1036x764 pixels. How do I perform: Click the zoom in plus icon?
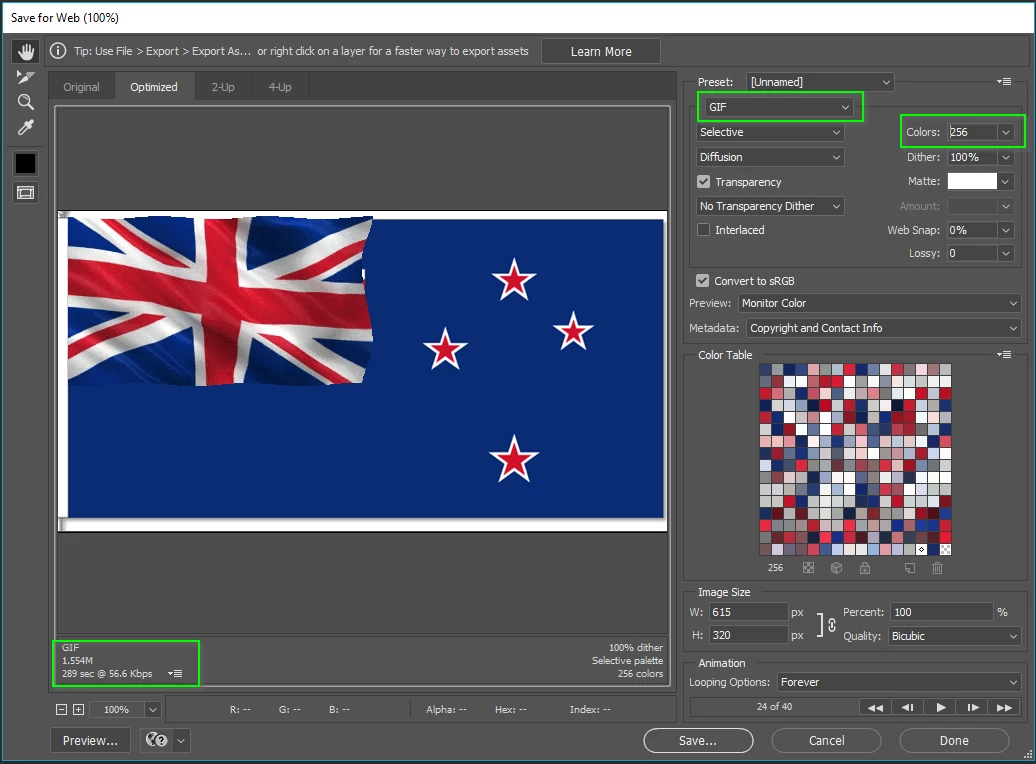79,709
